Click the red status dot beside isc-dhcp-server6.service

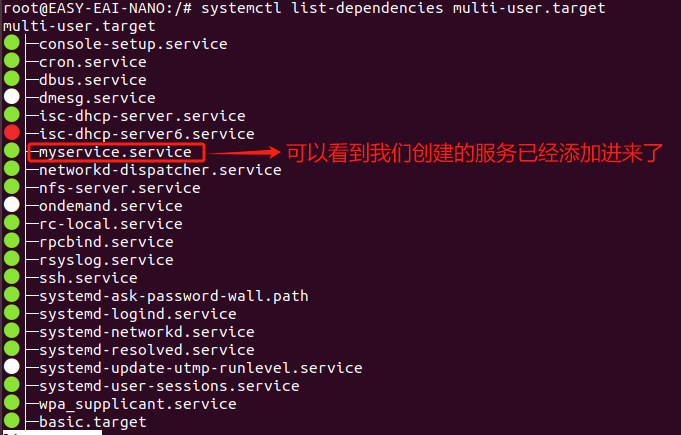click(x=12, y=132)
